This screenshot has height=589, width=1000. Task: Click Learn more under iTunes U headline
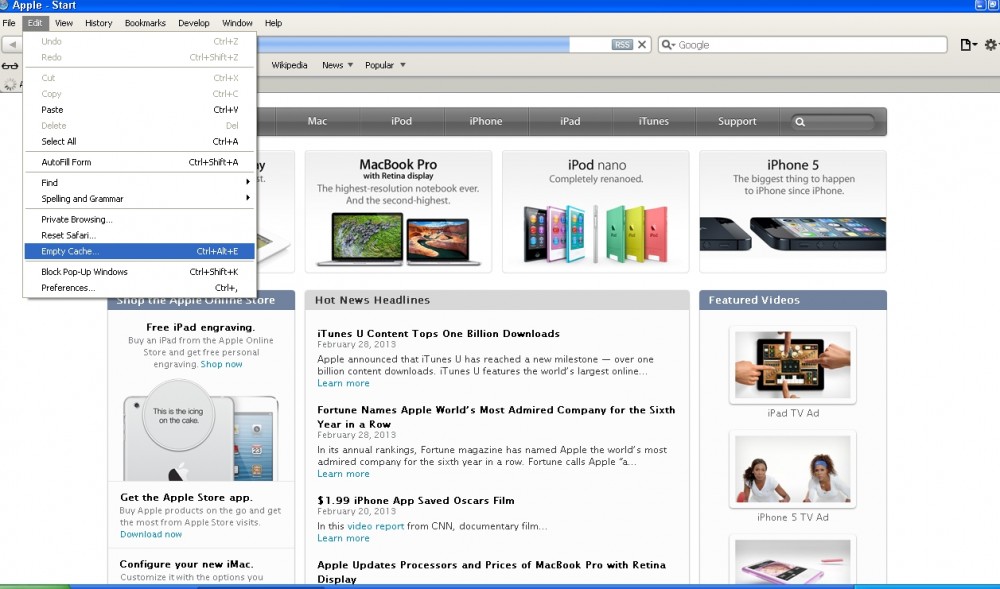coord(343,383)
